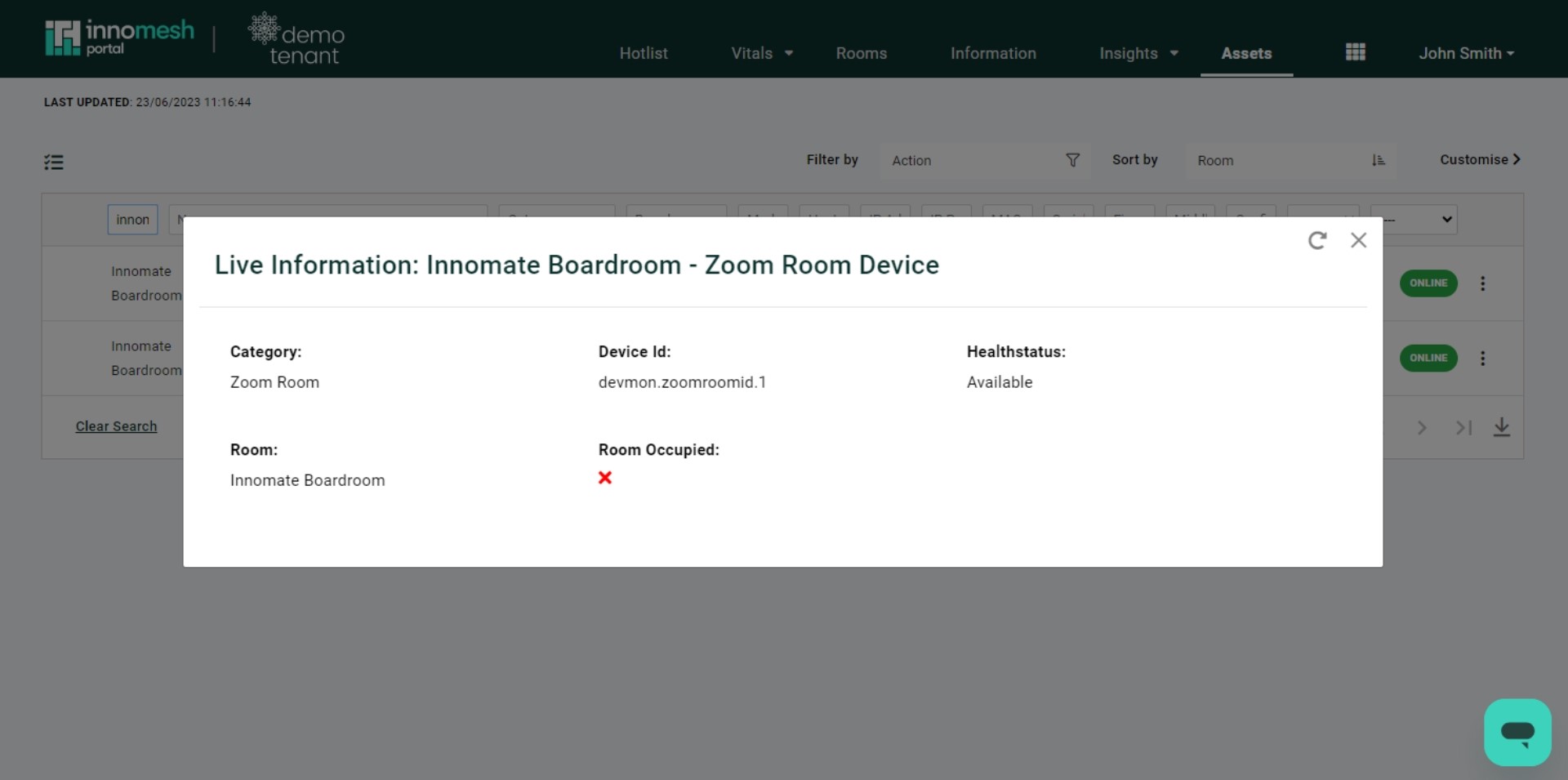Click the Category value Zoom Room

coord(274,382)
